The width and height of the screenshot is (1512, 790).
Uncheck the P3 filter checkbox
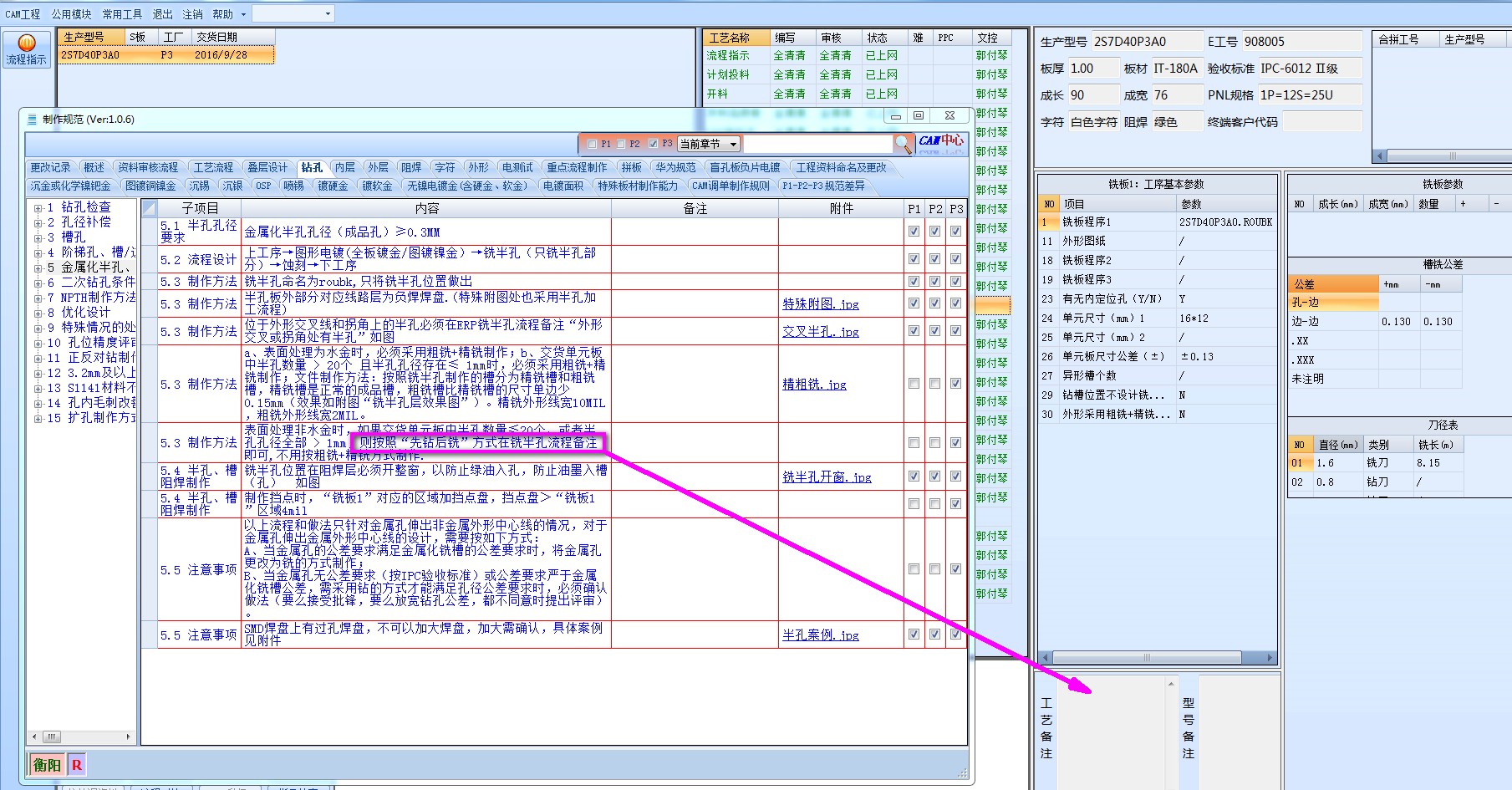(653, 144)
